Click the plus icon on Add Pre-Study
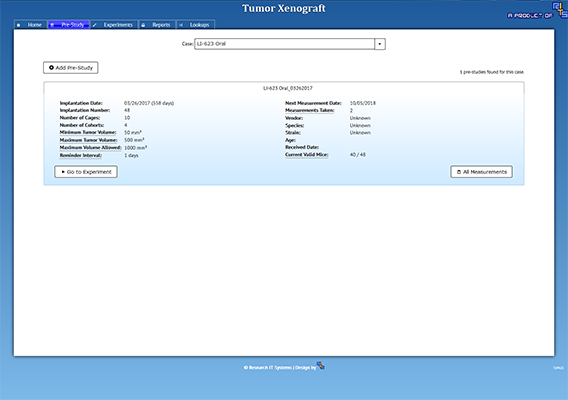Viewport: 568px width, 400px height. (x=51, y=67)
